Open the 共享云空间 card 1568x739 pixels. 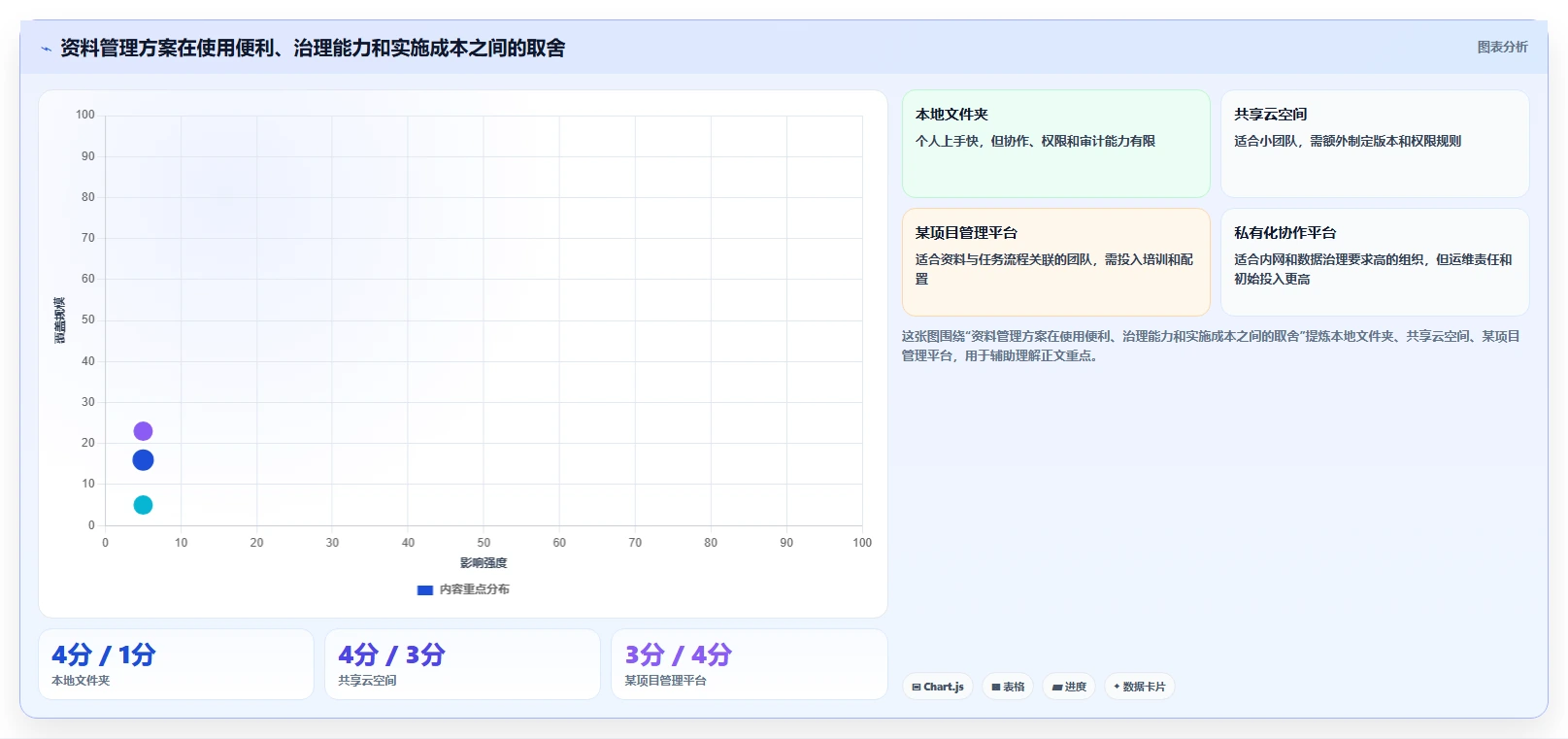(1375, 144)
